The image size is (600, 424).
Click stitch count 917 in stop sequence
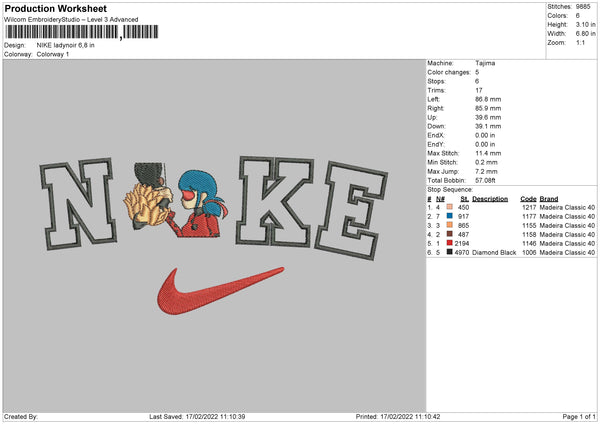(x=463, y=217)
